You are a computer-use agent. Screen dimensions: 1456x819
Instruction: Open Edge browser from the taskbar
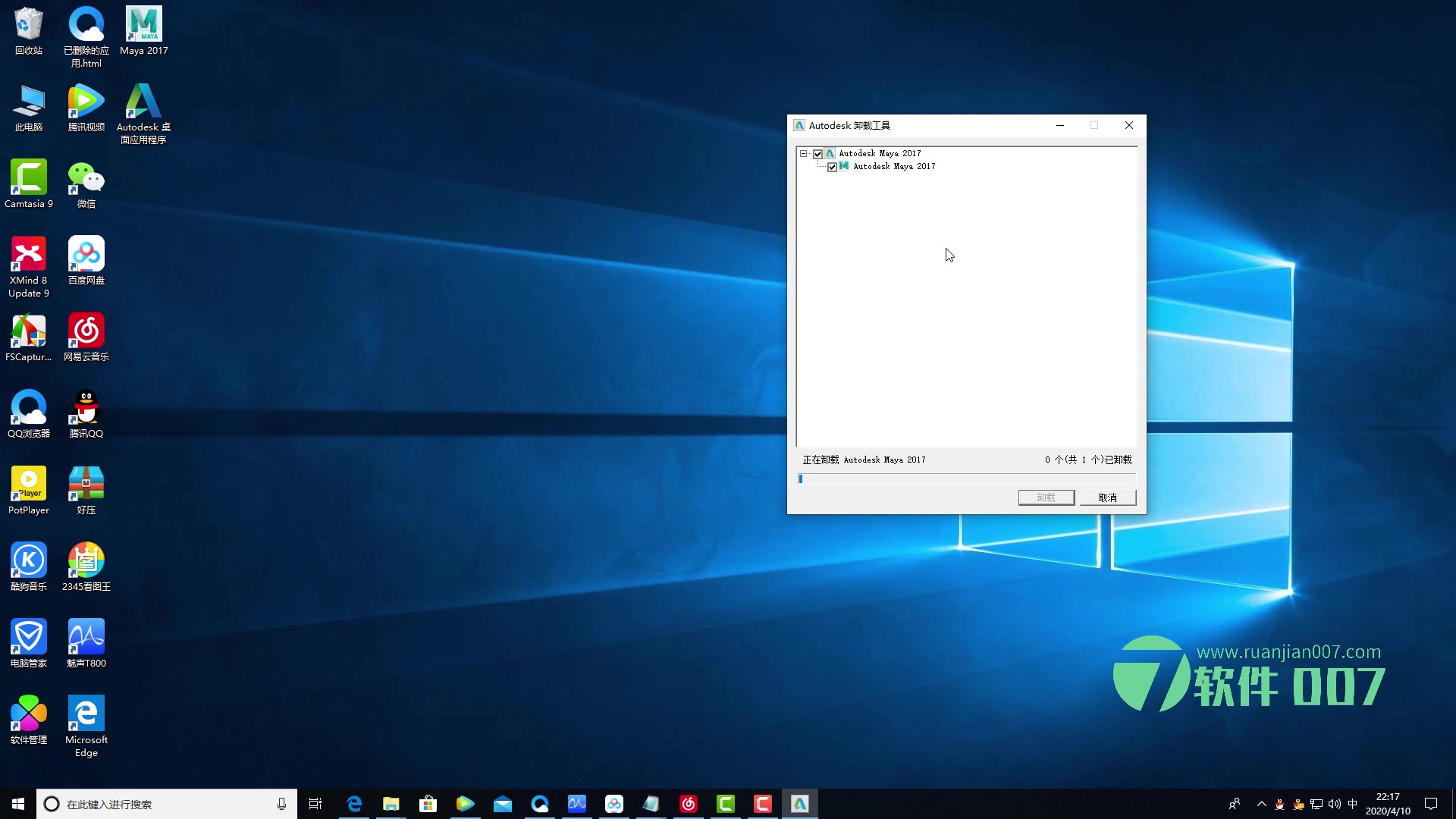tap(354, 804)
